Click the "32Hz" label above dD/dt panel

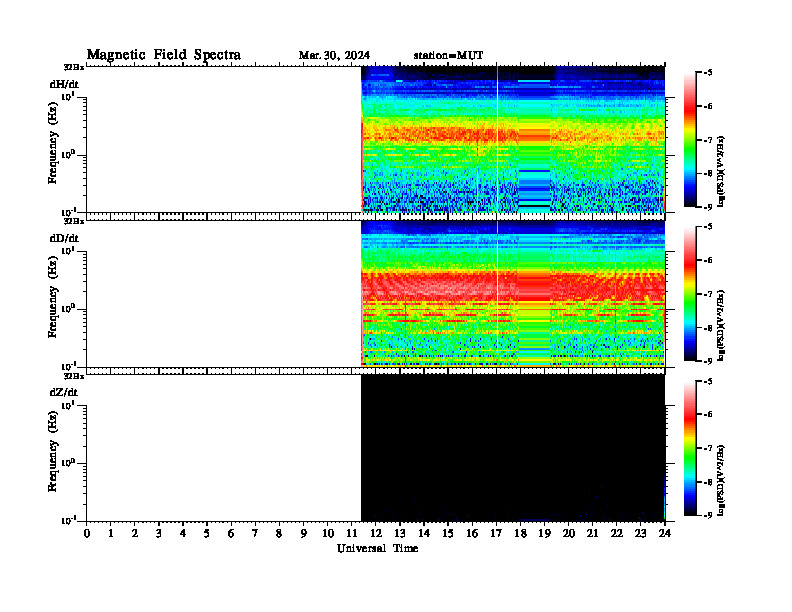(74, 221)
